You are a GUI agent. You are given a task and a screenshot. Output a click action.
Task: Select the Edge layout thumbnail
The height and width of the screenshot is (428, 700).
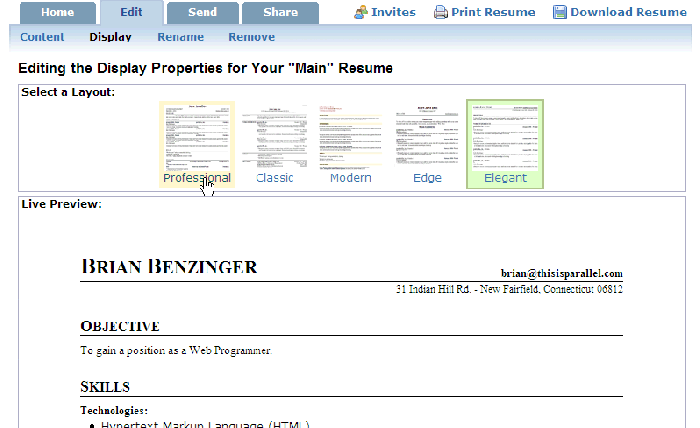427,137
